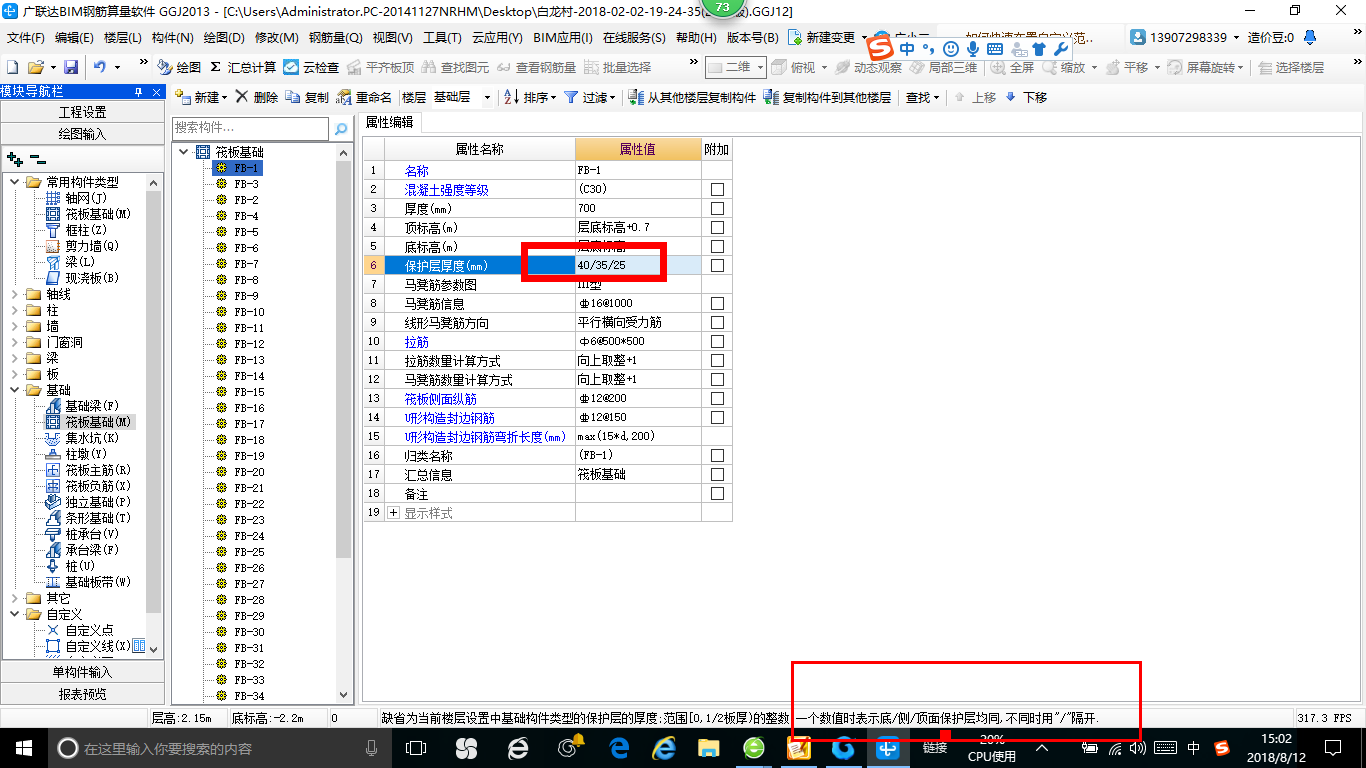Click the 绘图输入 button
Screen dimensions: 1366x768
pyautogui.click(x=82, y=134)
